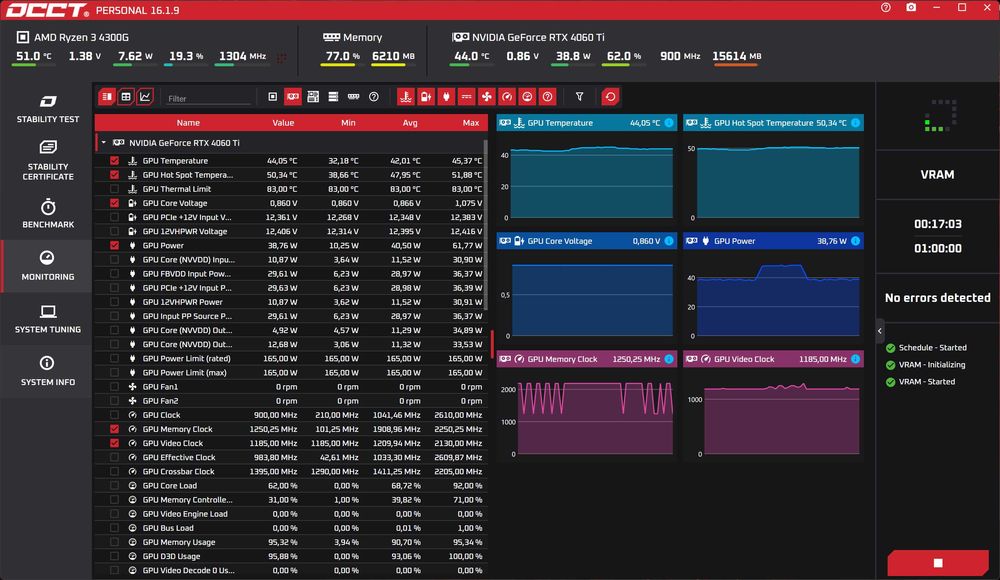Collapse the NVIDIA GeForce RTX 4060 Ti group
Screen dimensions: 1000x580
pos(104,143)
